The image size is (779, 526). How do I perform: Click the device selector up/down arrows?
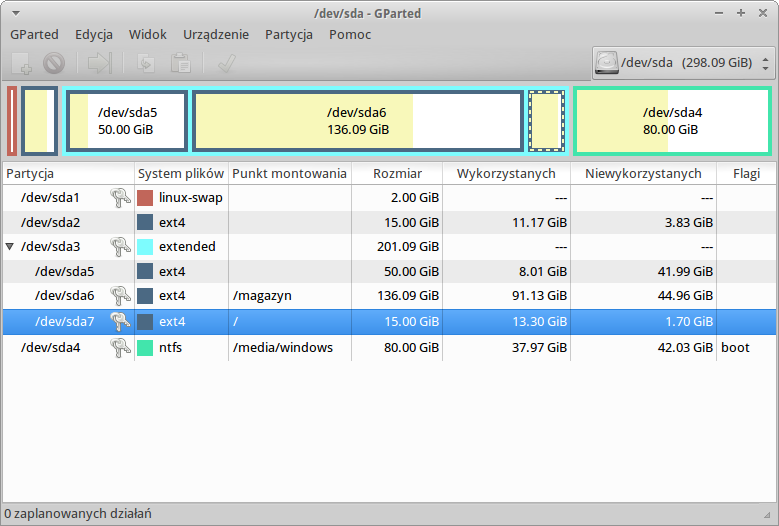765,63
